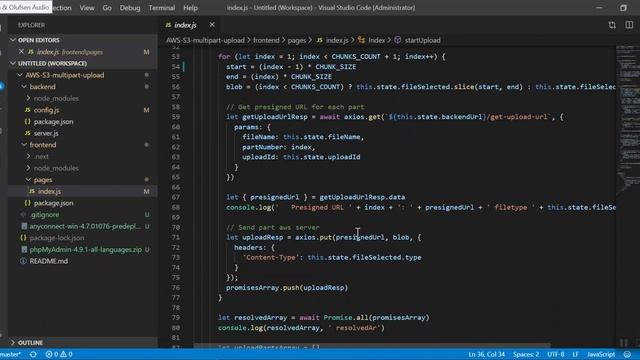Place cursor on the promisesArray.push(uploadResp) line
The height and width of the screenshot is (360, 640).
point(287,287)
